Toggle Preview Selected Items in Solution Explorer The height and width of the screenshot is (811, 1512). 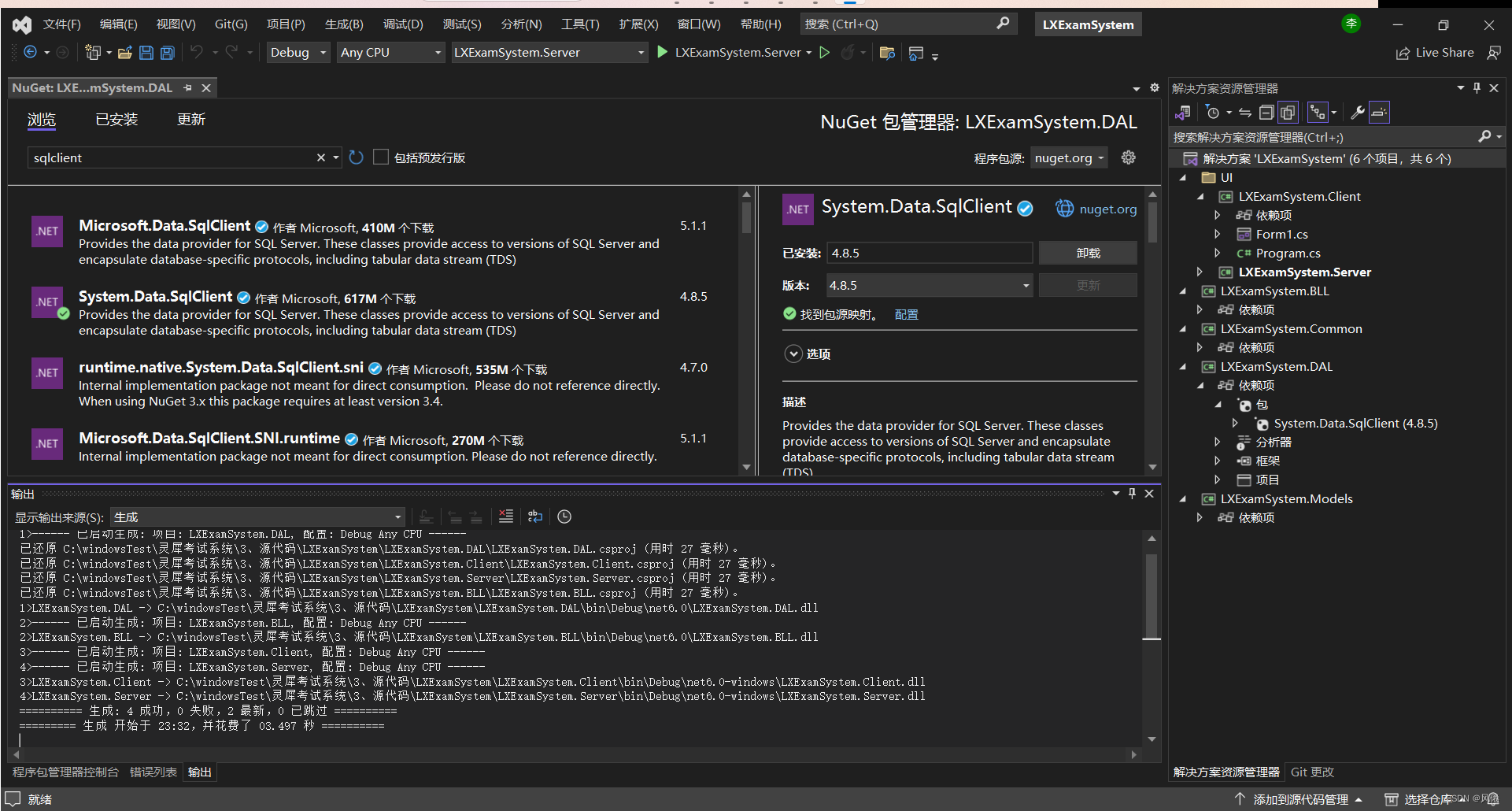1379,113
